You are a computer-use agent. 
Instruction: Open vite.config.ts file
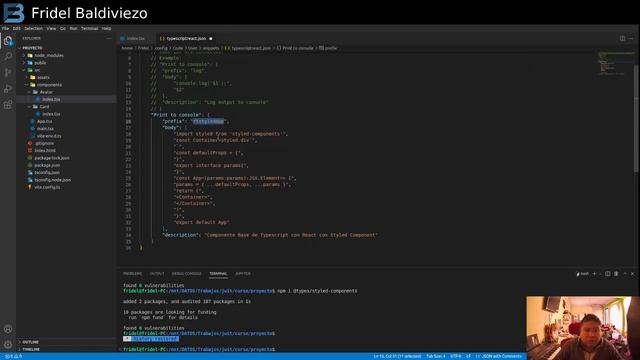67,187
